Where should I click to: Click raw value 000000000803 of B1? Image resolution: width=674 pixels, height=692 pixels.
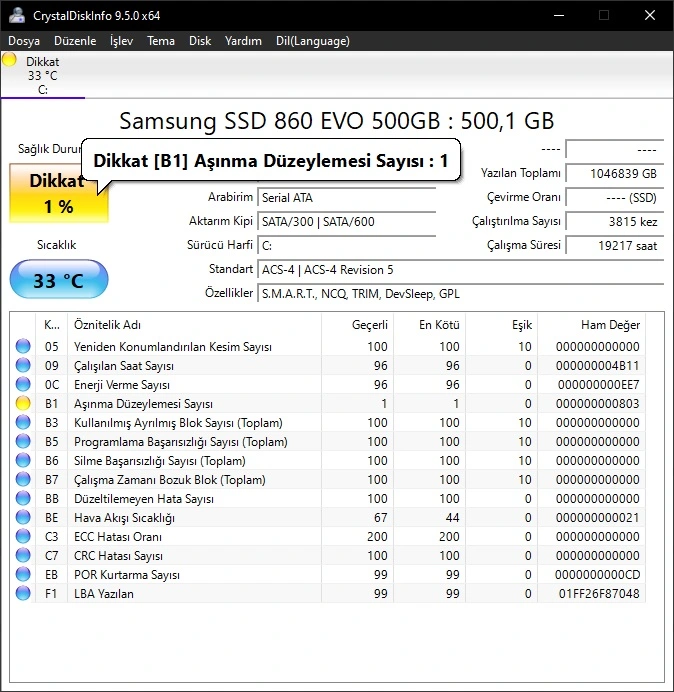[x=598, y=403]
